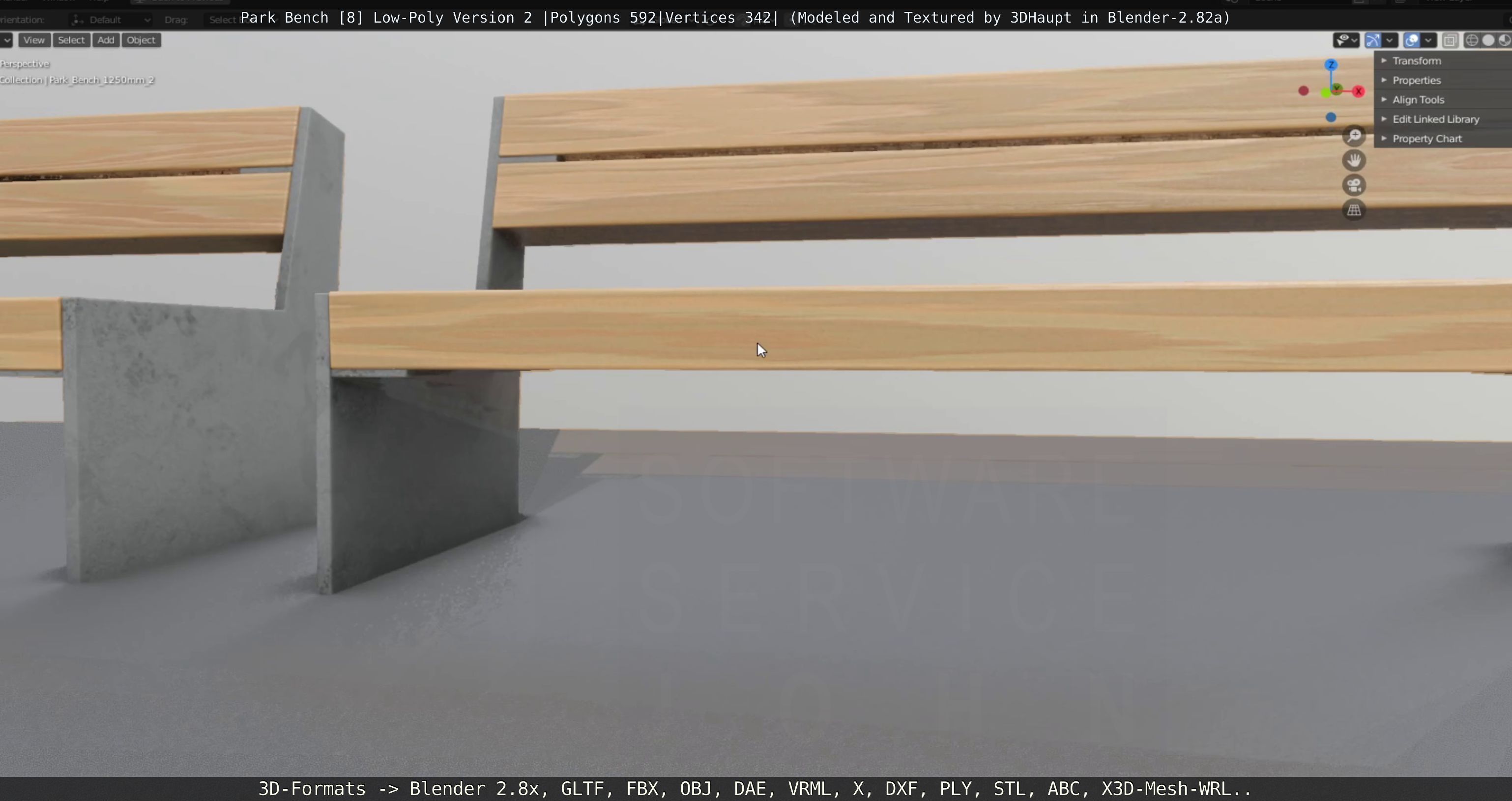Viewport: 1512px width, 801px height.
Task: Click the negative Z axis dot on gizmo
Action: pos(1331,117)
